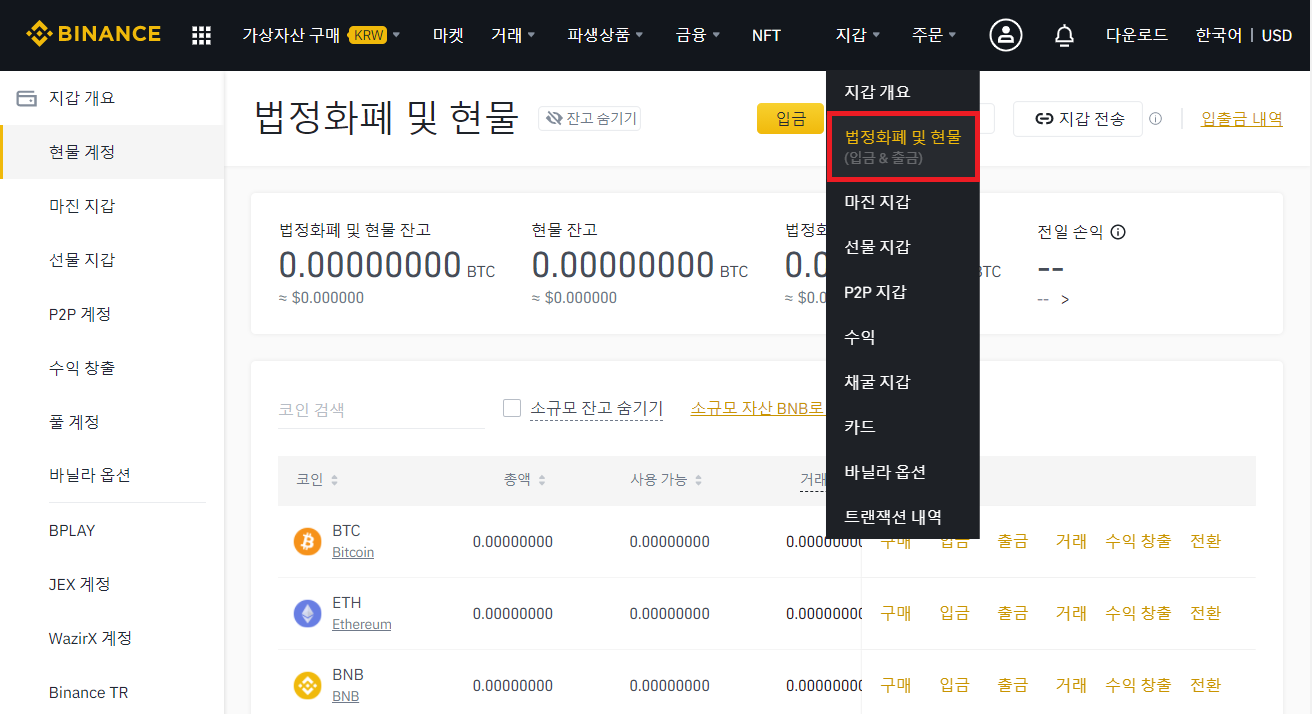This screenshot has height=714, width=1312.
Task: Open the 입출금 내역 link
Action: pos(1242,119)
